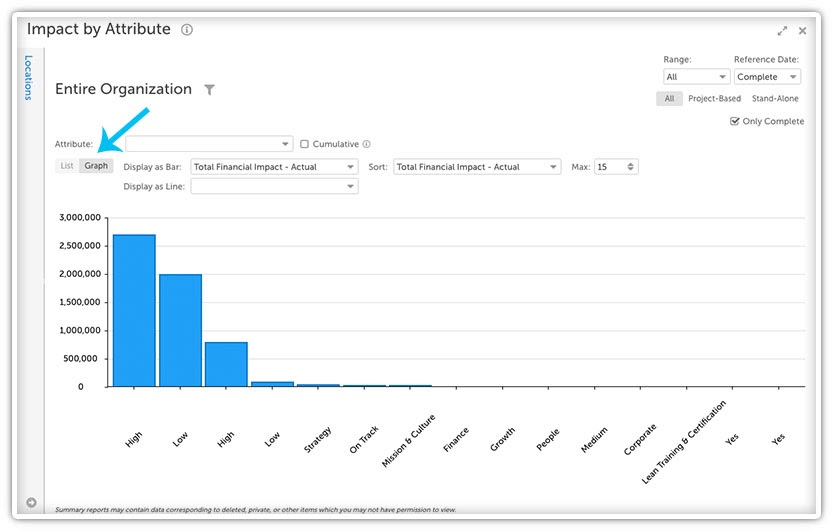The image size is (833, 531).
Task: Click the info icon beside Impact by Attribute
Action: 186,30
